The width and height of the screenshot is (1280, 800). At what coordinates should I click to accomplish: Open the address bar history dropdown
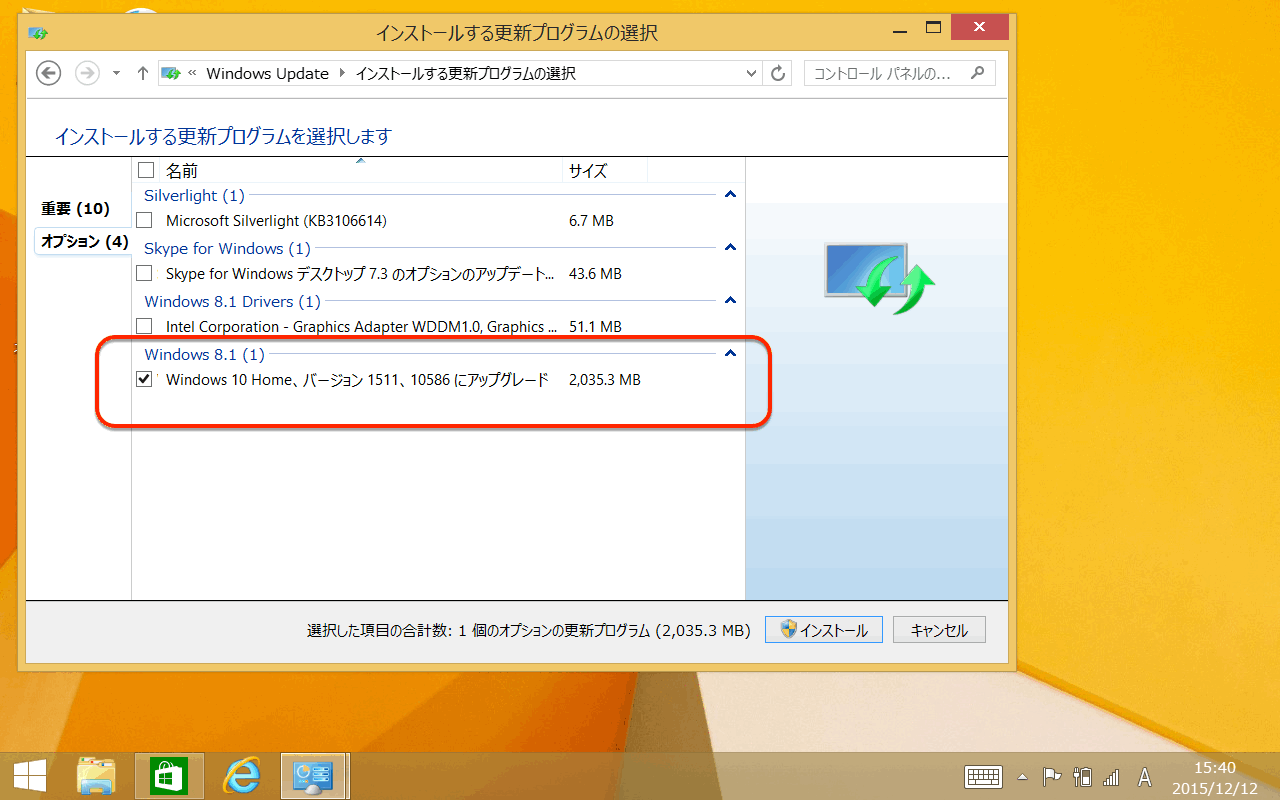(752, 73)
